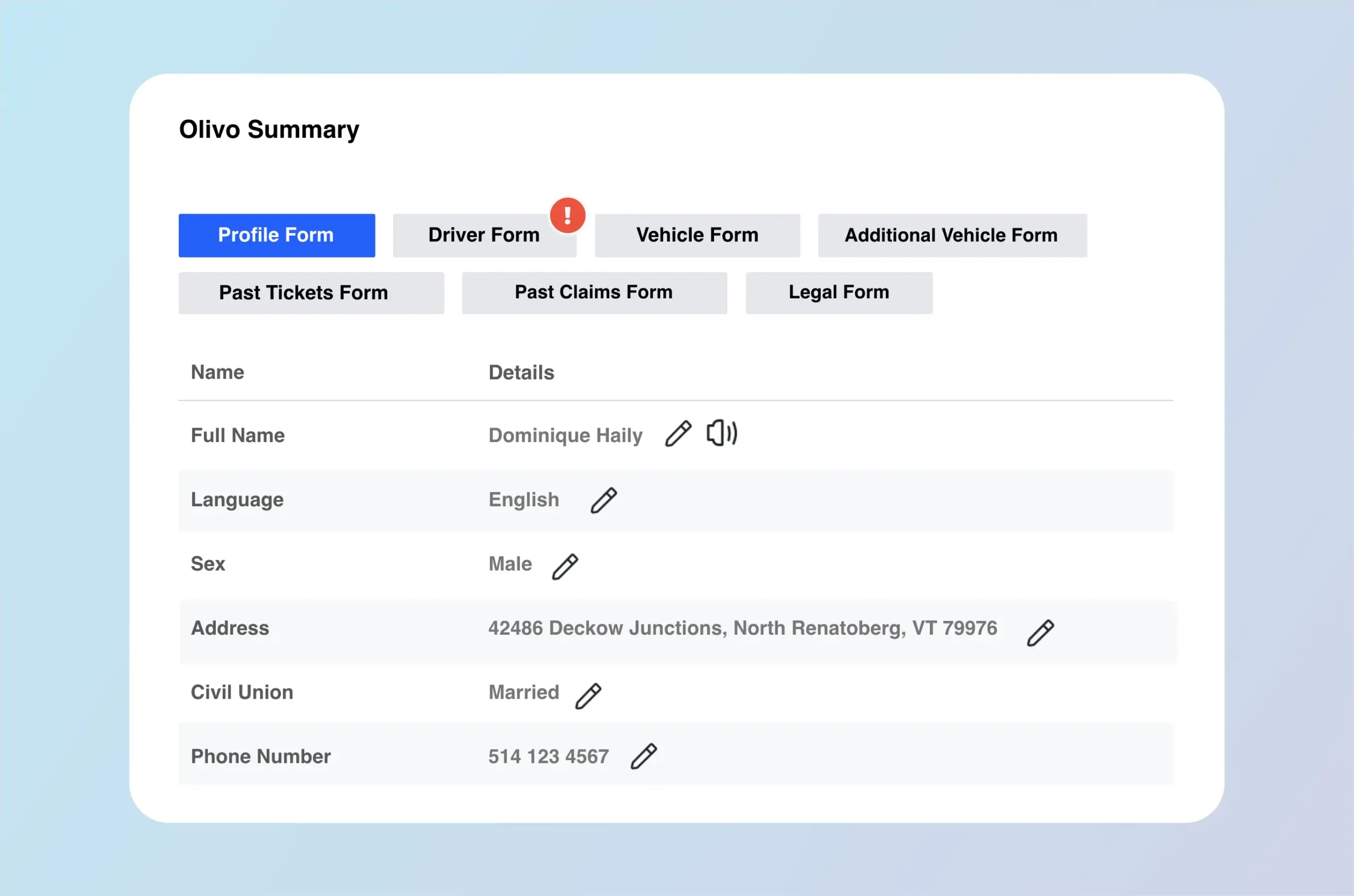Viewport: 1354px width, 896px height.
Task: Open Additional Vehicle Form tab
Action: click(x=952, y=235)
